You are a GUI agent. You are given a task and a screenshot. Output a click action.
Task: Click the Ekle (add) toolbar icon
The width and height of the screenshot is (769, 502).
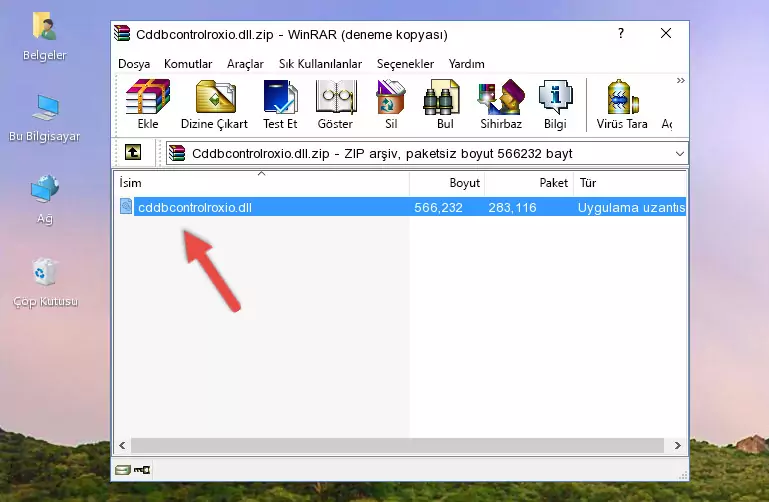(148, 104)
